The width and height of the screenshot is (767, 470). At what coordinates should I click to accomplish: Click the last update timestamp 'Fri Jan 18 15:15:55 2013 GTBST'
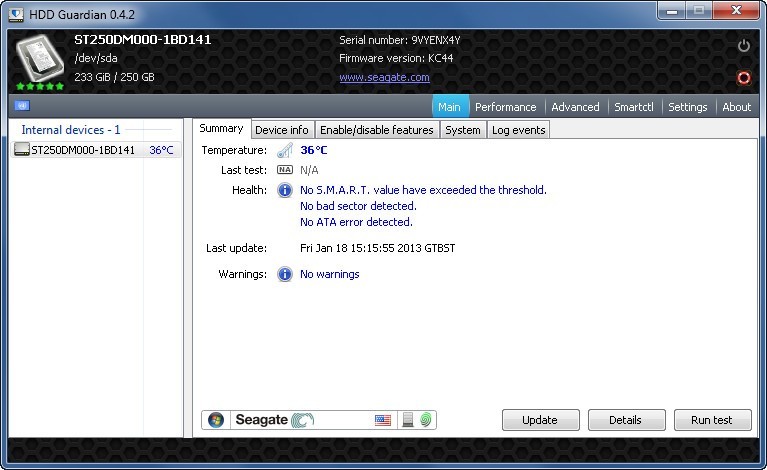(x=378, y=248)
